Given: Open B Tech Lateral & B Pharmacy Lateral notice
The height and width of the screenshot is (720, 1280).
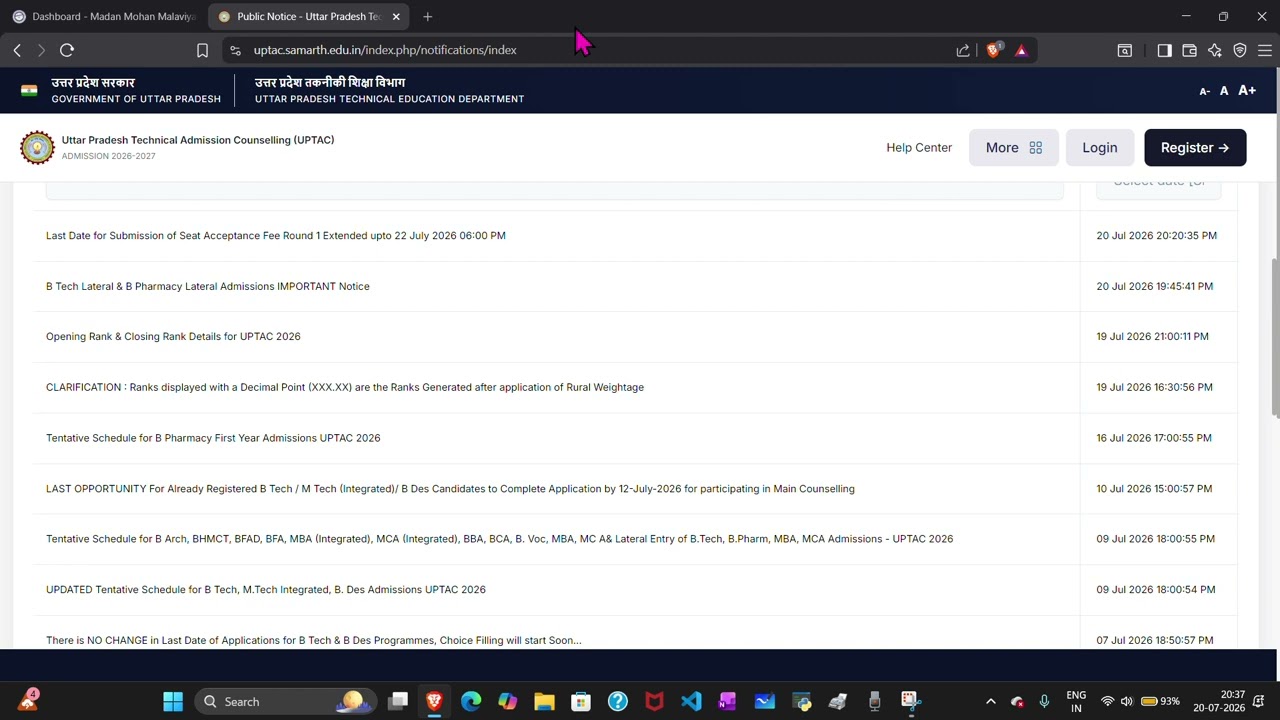Looking at the screenshot, I should click(208, 286).
